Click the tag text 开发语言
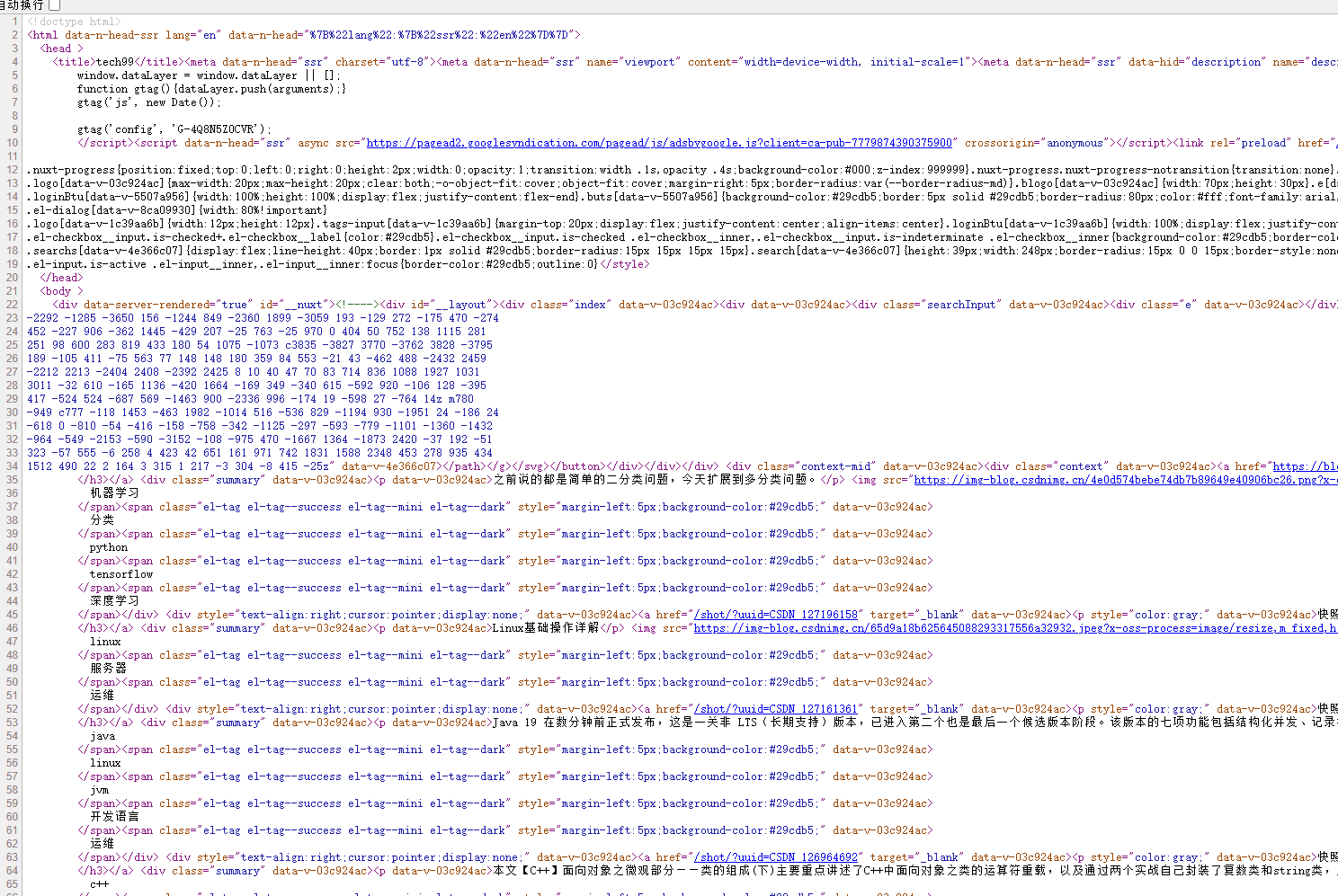Image resolution: width=1338 pixels, height=896 pixels. (114, 817)
